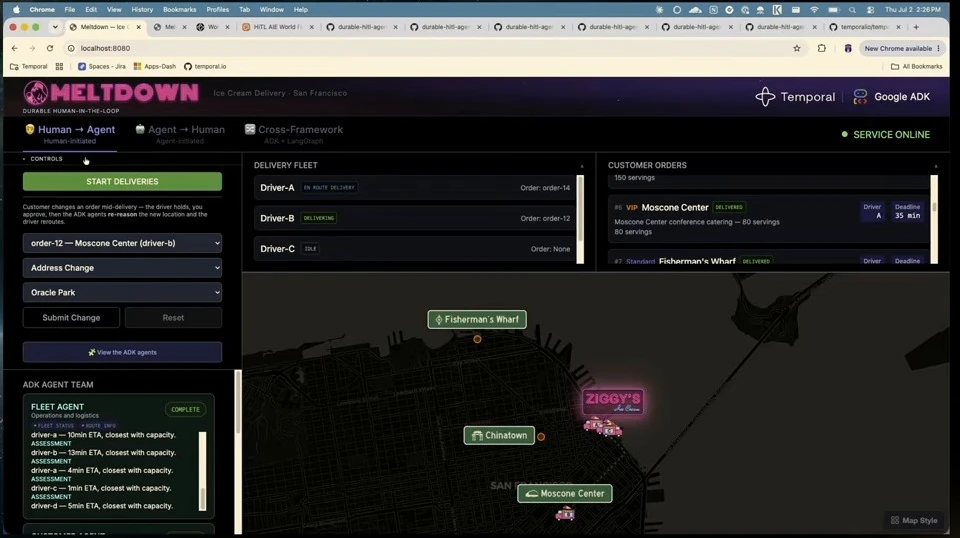Collapse the Controls section
Screen dimensions: 960x538
click(43, 159)
